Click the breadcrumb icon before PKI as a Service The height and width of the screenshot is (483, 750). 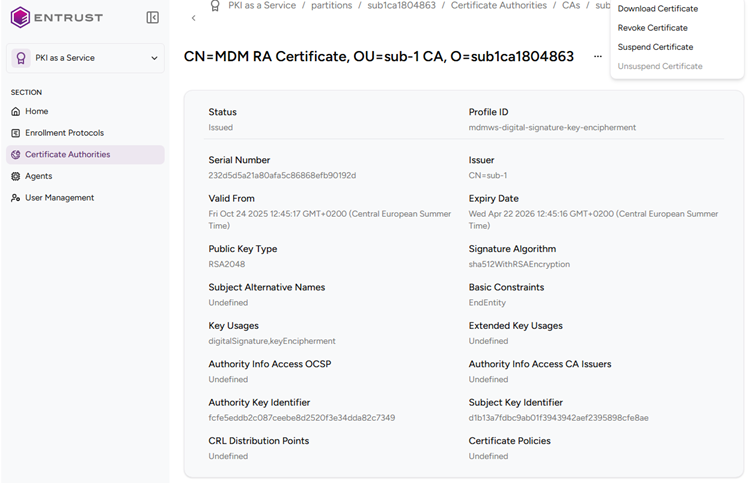coord(214,6)
